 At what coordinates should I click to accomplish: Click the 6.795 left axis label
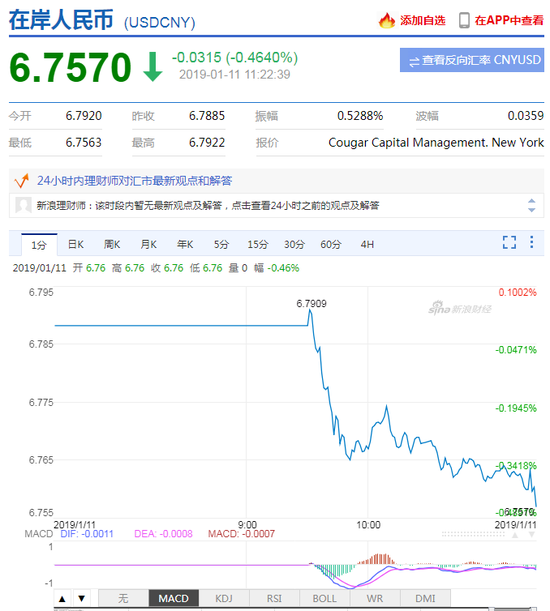pyautogui.click(x=41, y=292)
